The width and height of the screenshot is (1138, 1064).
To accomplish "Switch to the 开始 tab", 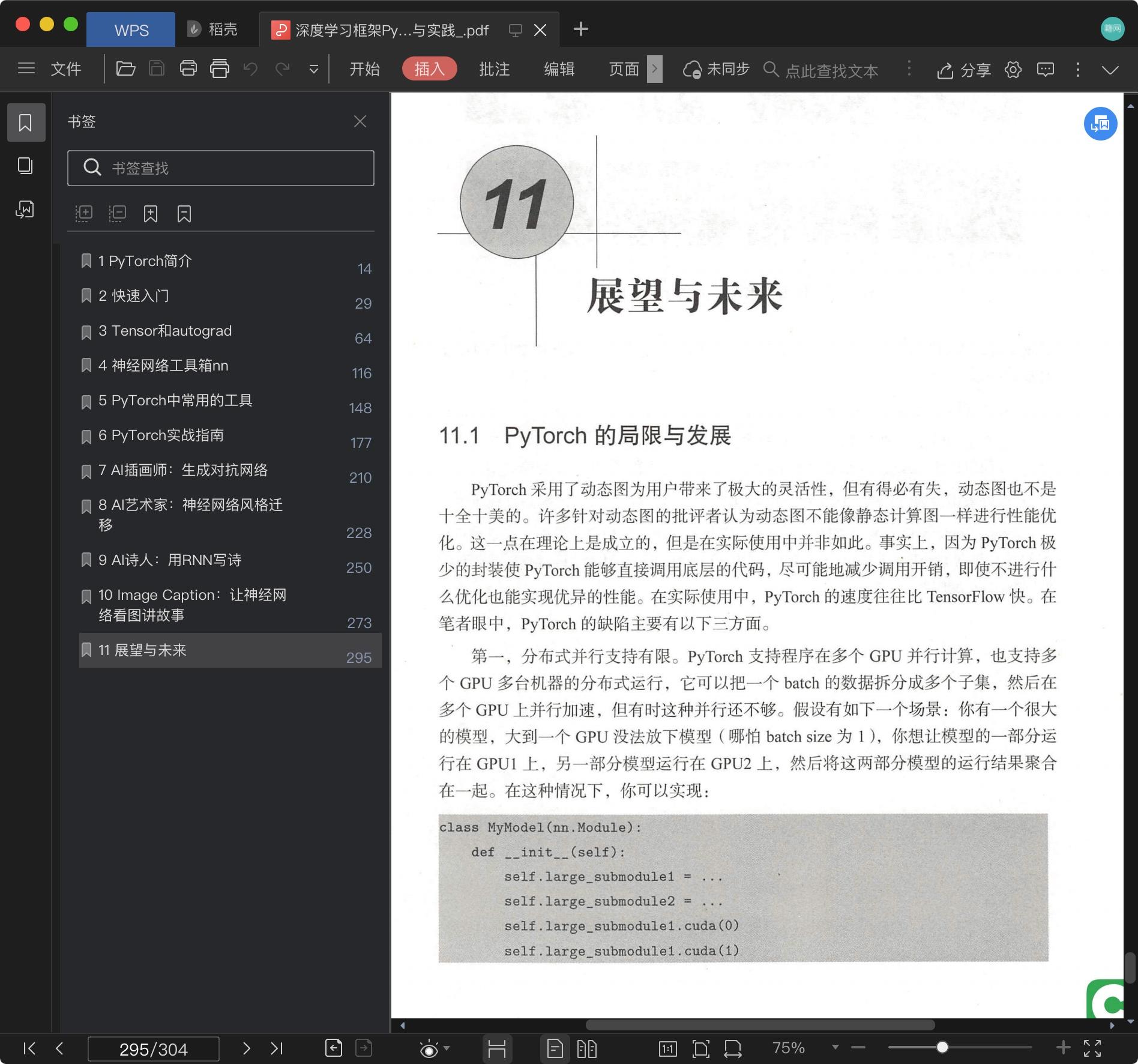I will click(364, 69).
